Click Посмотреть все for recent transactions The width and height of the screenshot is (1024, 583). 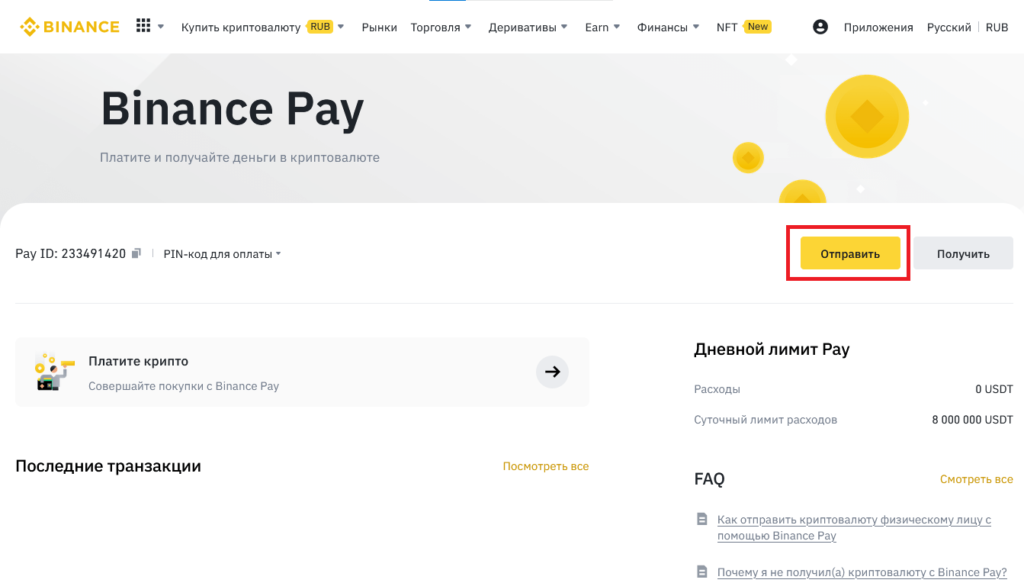coord(545,466)
